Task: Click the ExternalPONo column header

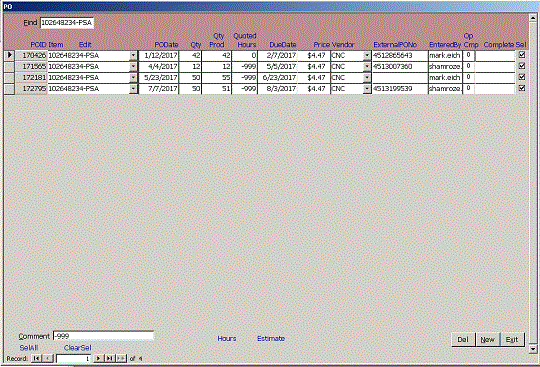Action: click(395, 45)
